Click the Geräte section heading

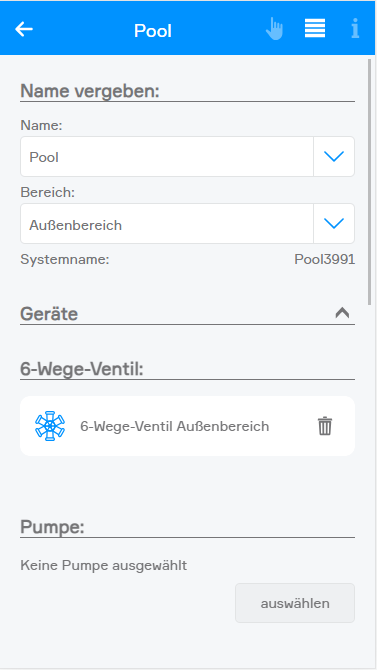[x=49, y=314]
